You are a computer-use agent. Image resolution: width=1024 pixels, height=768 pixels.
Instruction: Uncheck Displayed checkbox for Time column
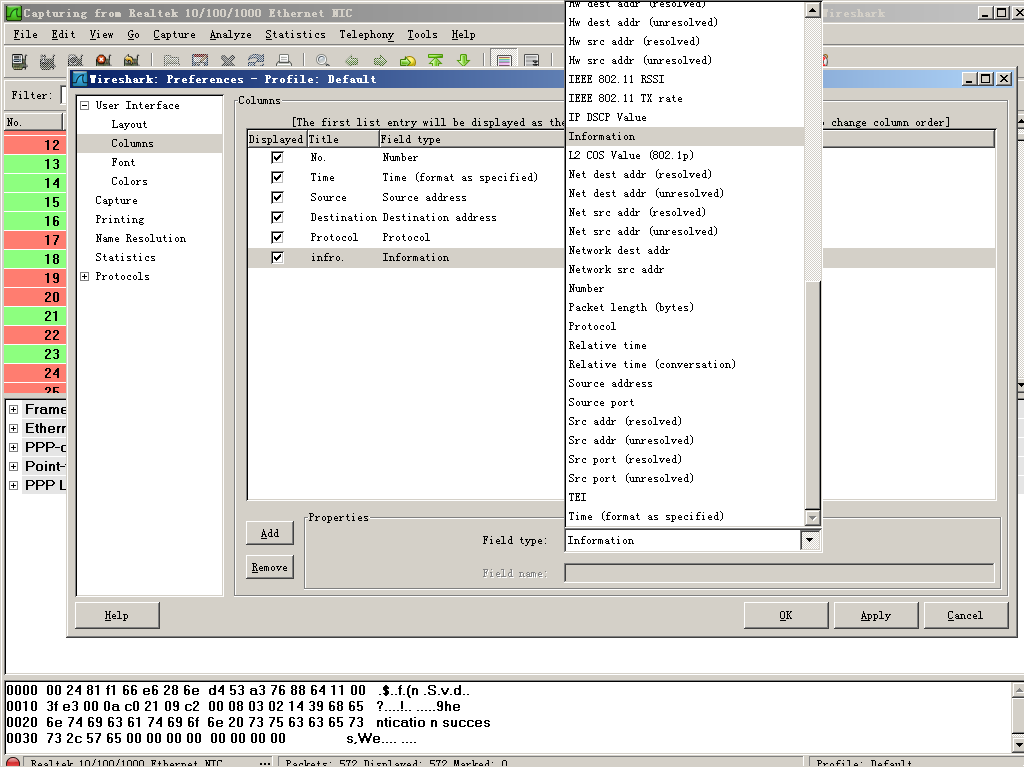(277, 177)
